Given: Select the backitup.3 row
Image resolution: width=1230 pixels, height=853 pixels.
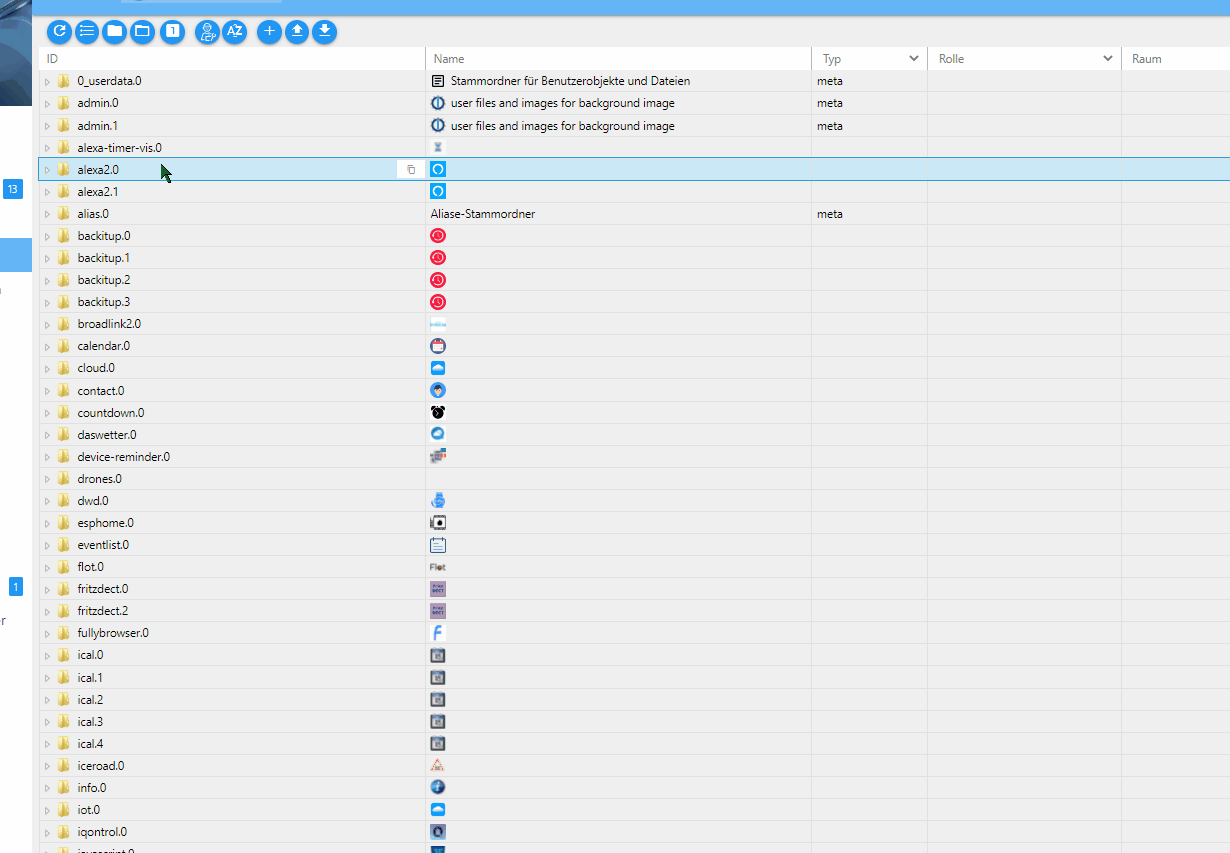Looking at the screenshot, I should (x=634, y=302).
